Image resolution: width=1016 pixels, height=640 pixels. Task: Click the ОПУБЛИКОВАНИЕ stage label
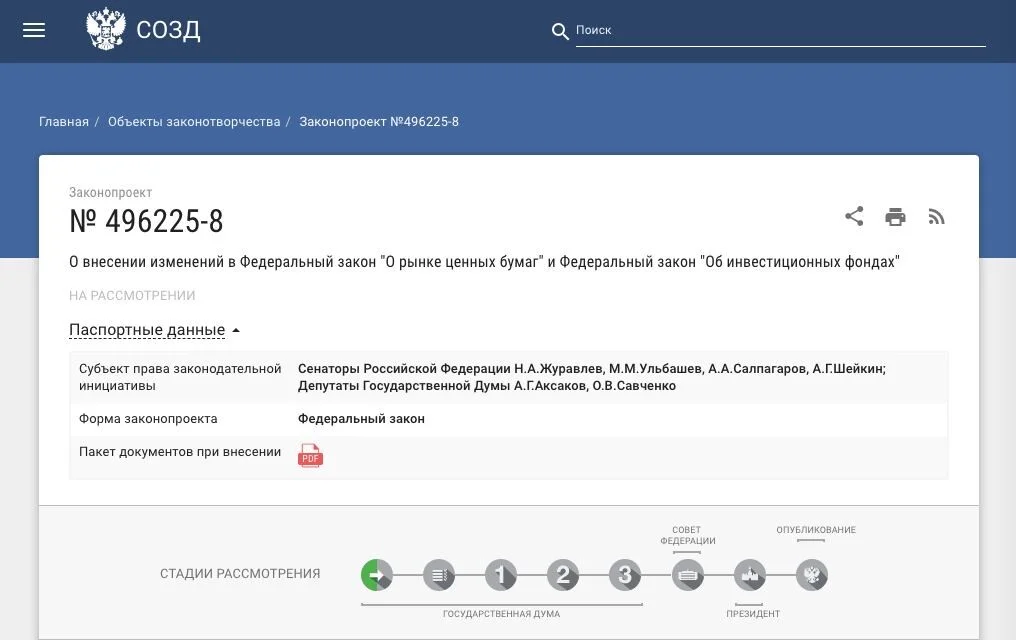point(816,530)
